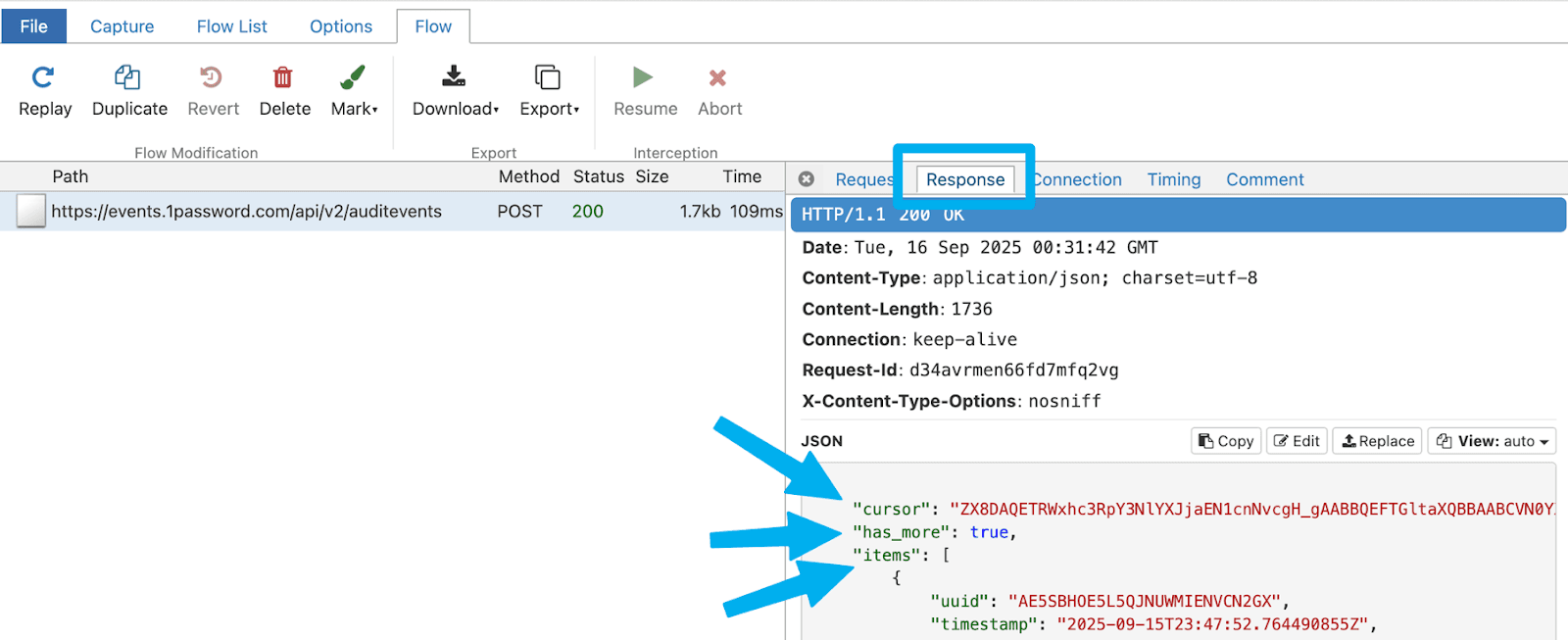This screenshot has width=1568, height=640.
Task: Edit the response body
Action: click(x=1297, y=441)
